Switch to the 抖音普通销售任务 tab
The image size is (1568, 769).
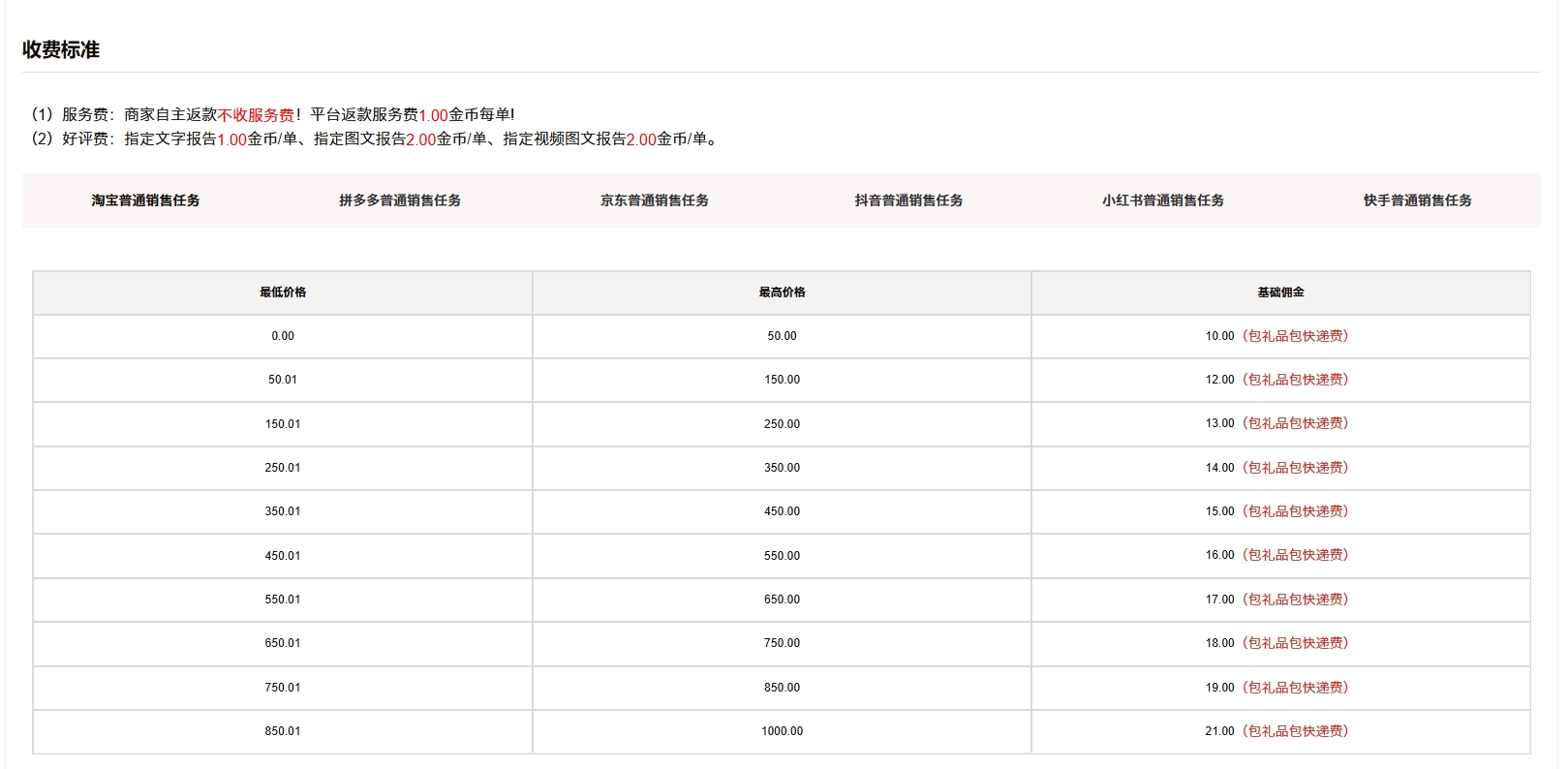tap(908, 200)
